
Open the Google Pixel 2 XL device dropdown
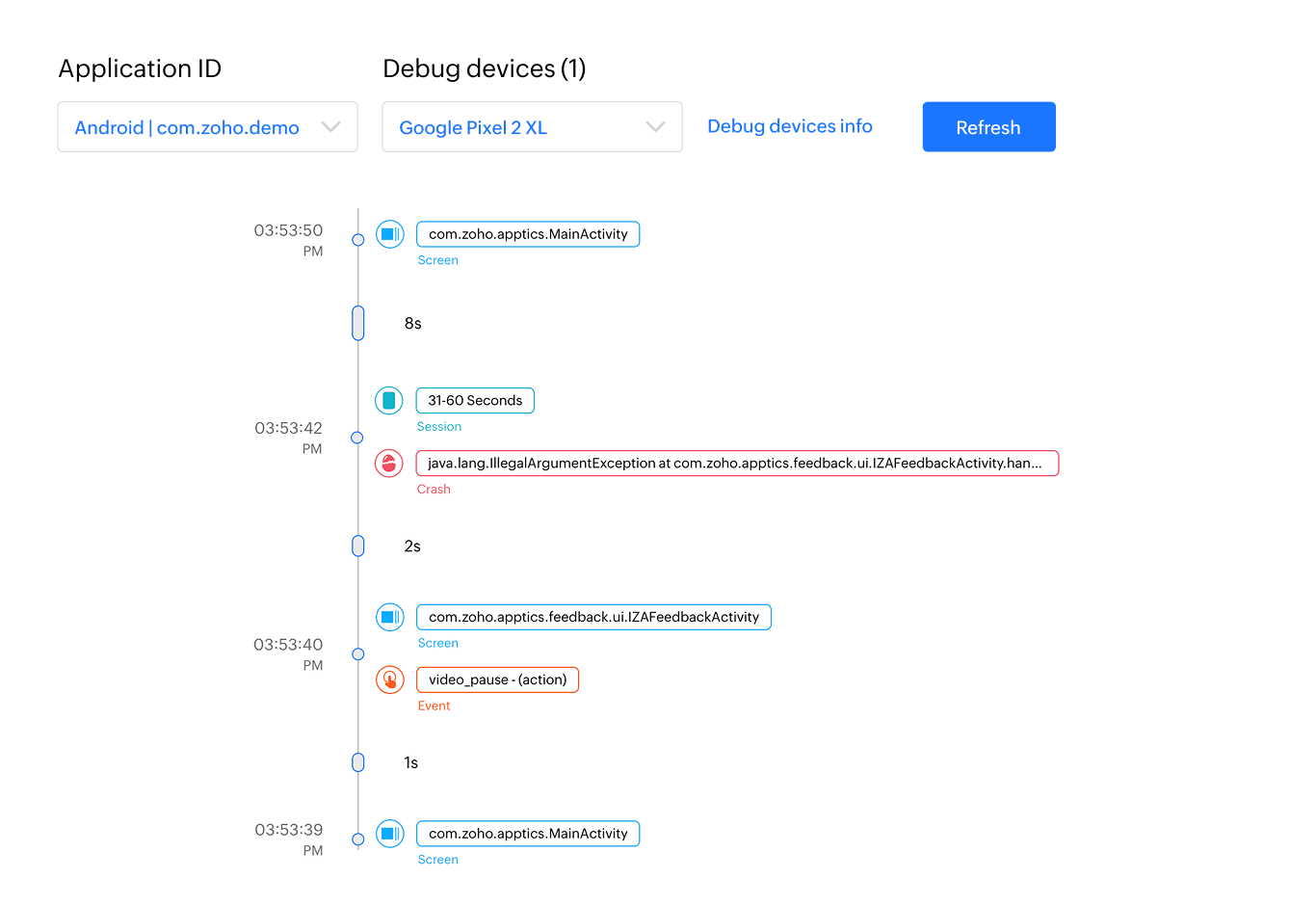click(532, 126)
